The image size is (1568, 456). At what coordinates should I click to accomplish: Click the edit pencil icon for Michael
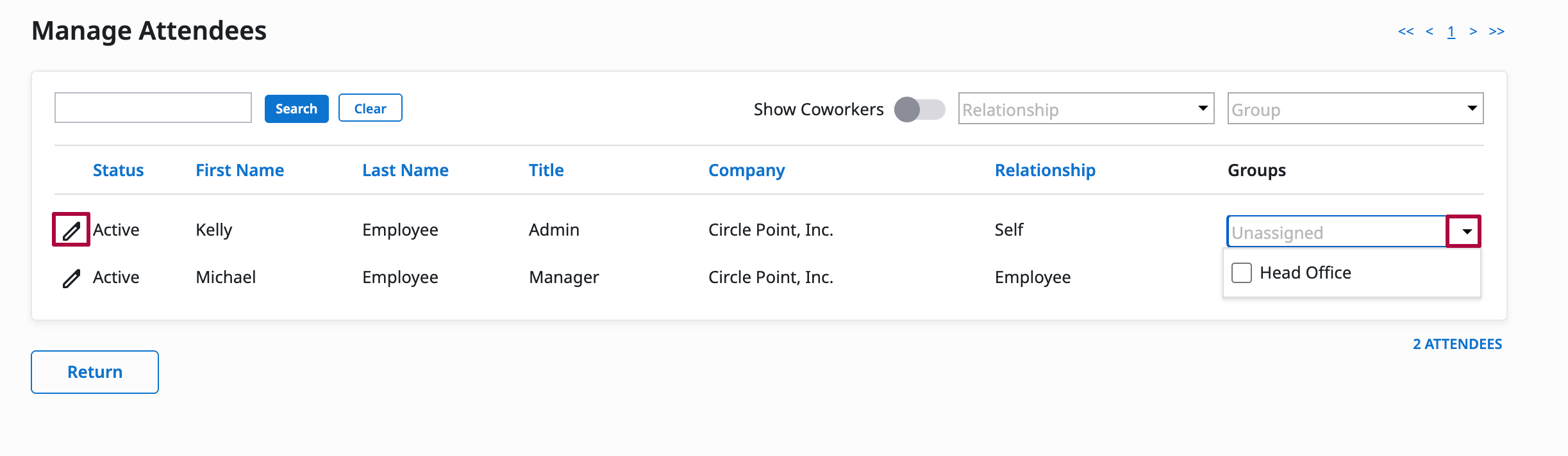[x=71, y=278]
